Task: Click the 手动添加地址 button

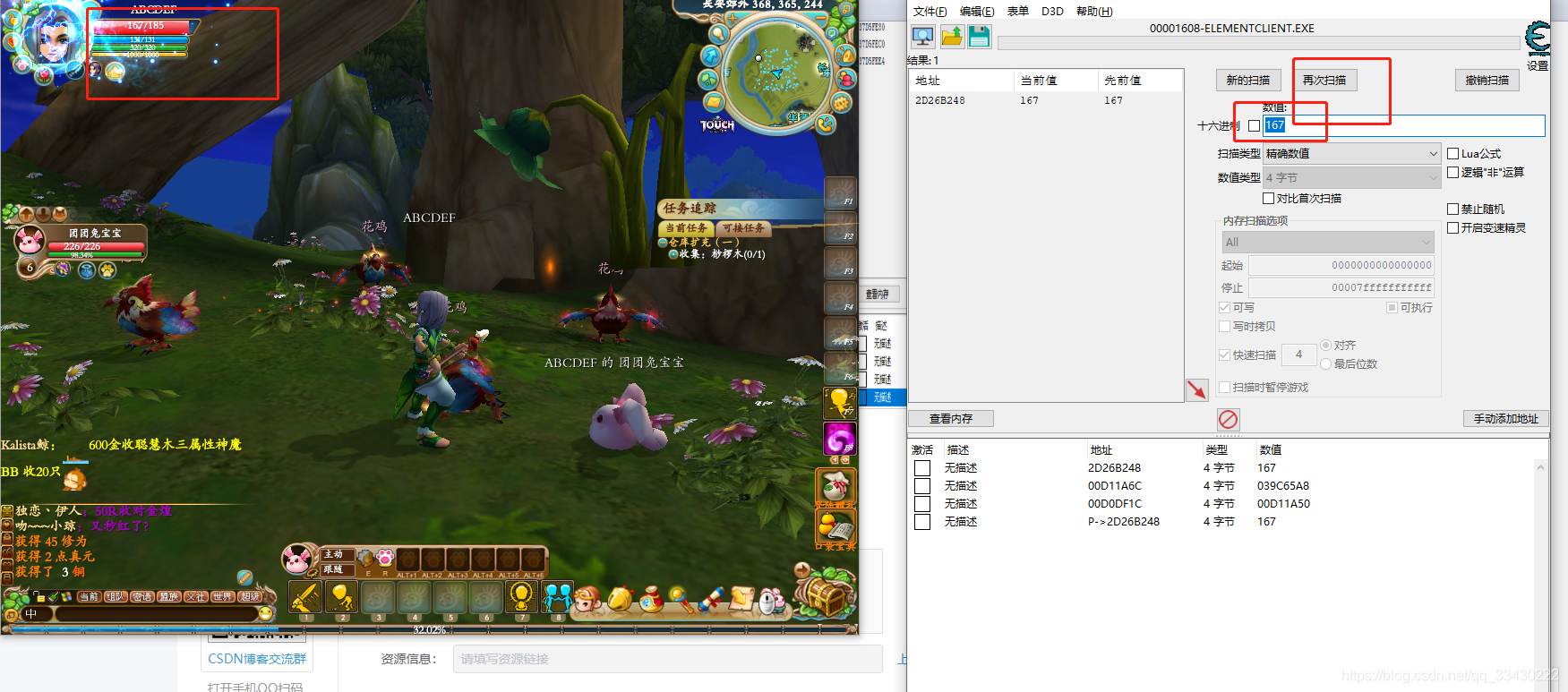Action: click(x=1506, y=419)
